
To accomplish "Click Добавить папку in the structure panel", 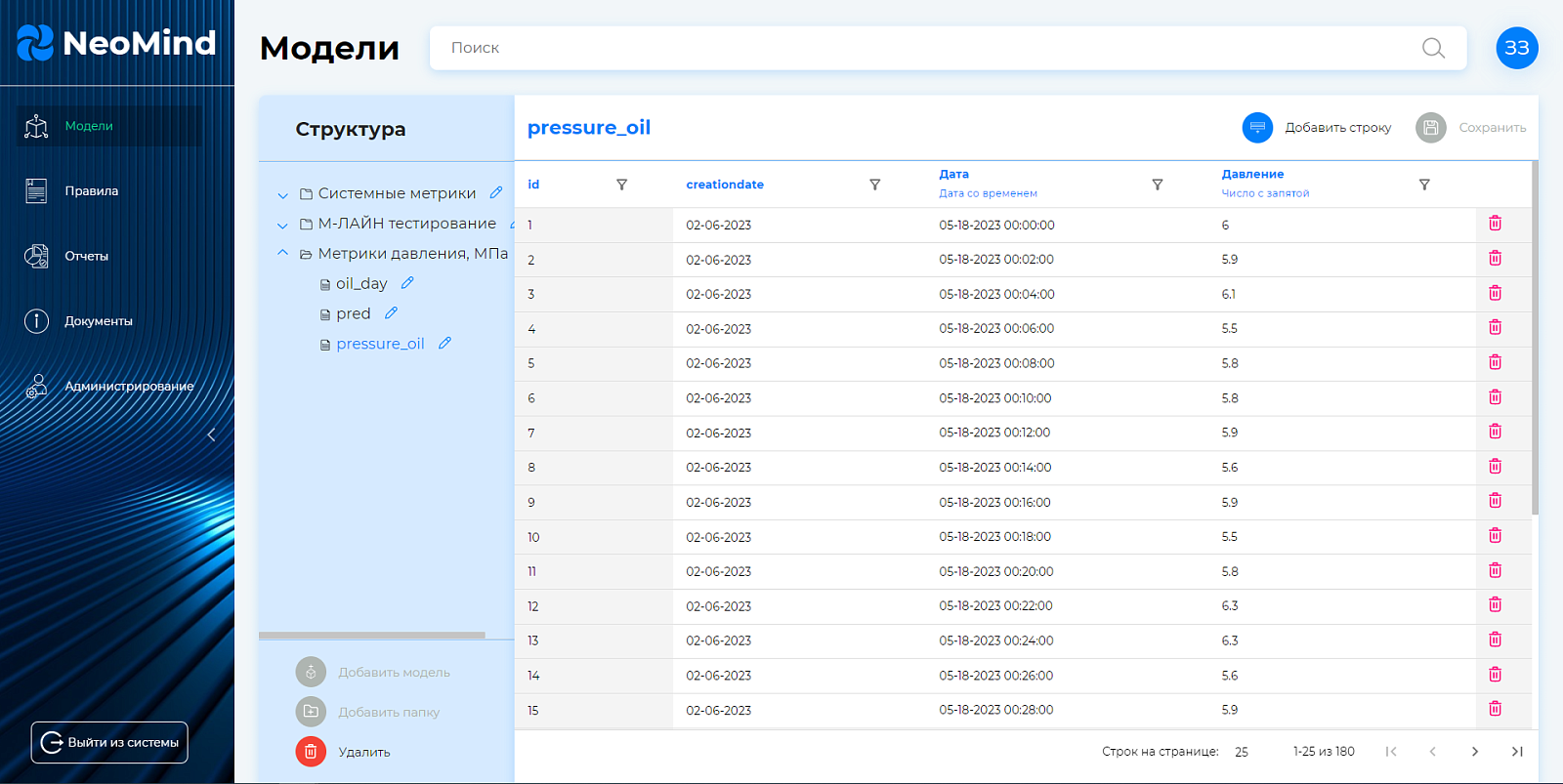I will [368, 712].
